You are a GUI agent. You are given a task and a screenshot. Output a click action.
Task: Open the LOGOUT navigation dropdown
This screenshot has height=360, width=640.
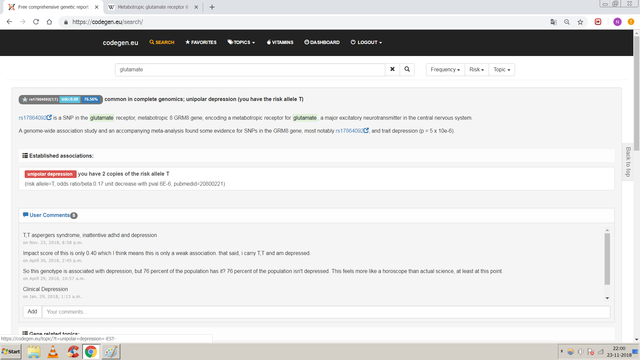point(366,42)
